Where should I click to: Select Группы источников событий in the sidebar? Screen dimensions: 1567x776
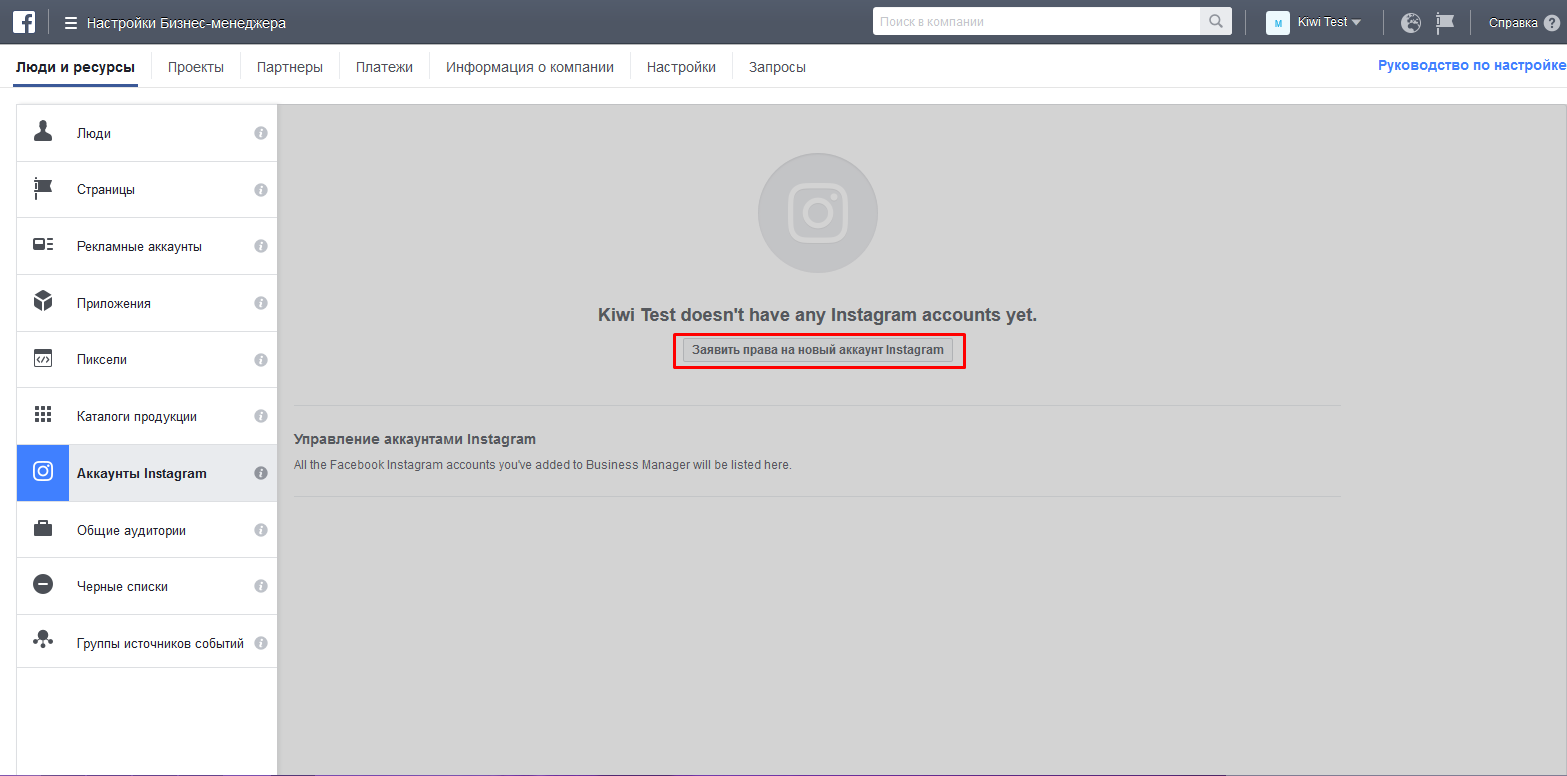click(x=147, y=643)
